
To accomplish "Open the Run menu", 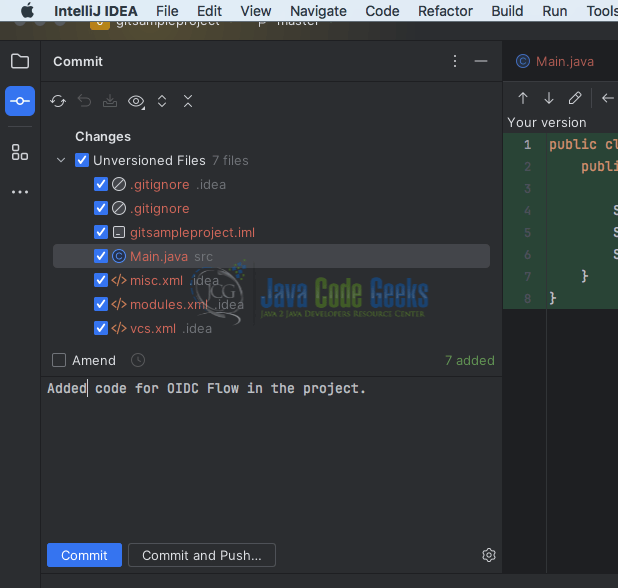I will pos(555,11).
